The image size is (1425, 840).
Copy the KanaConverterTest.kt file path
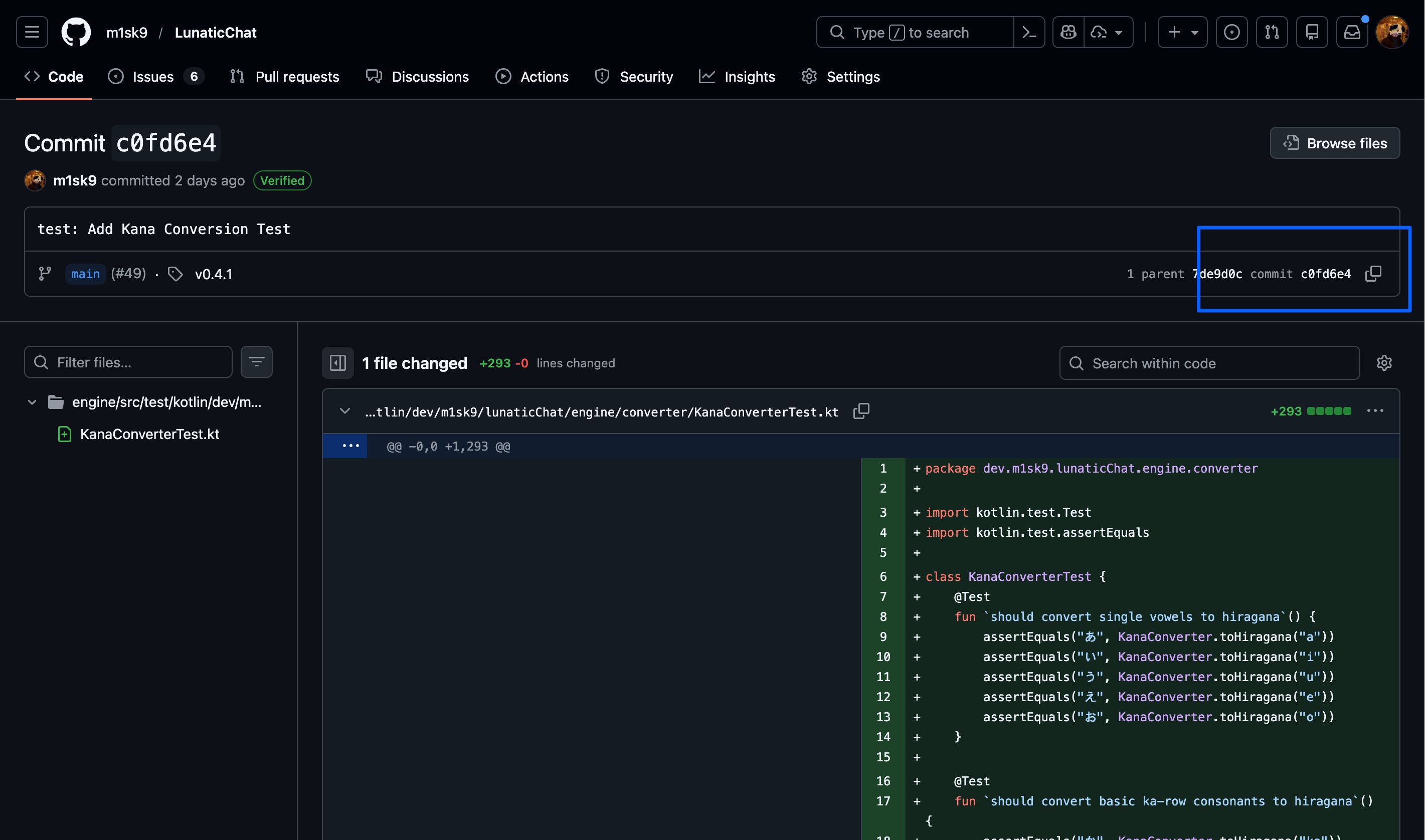[861, 411]
